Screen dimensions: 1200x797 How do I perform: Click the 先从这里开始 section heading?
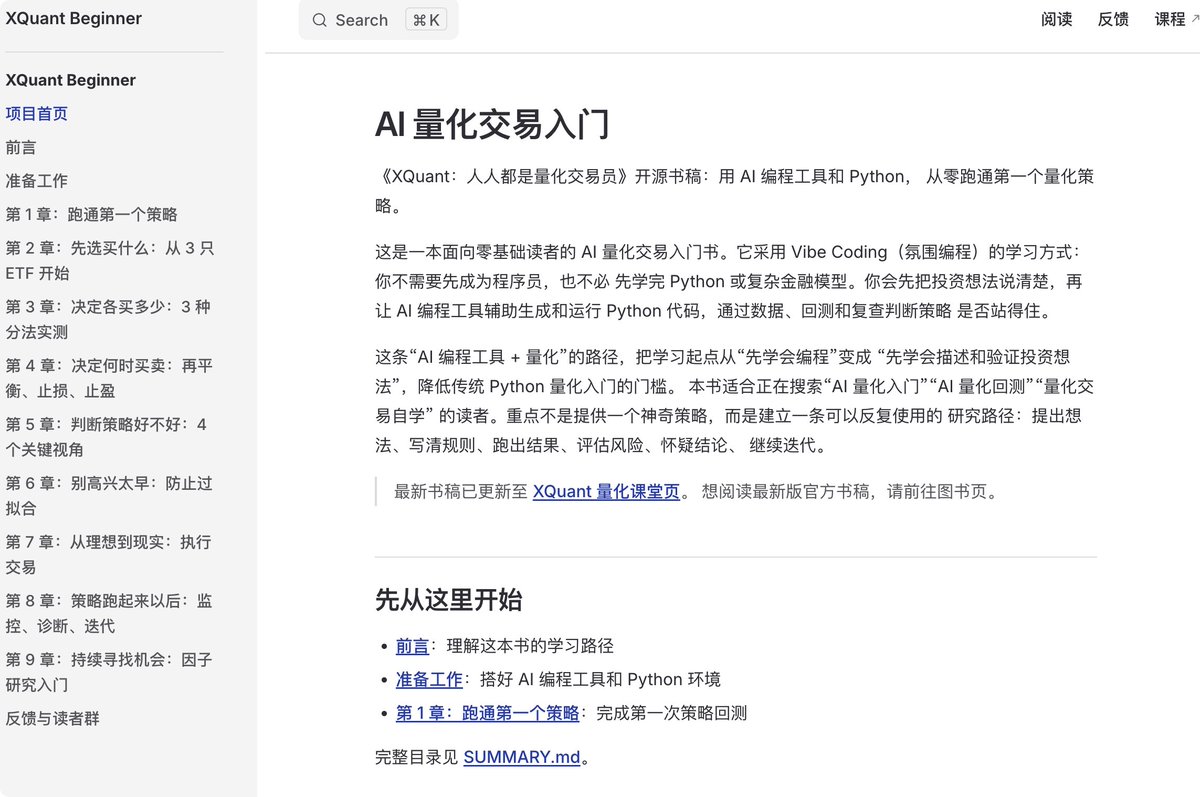coord(448,600)
